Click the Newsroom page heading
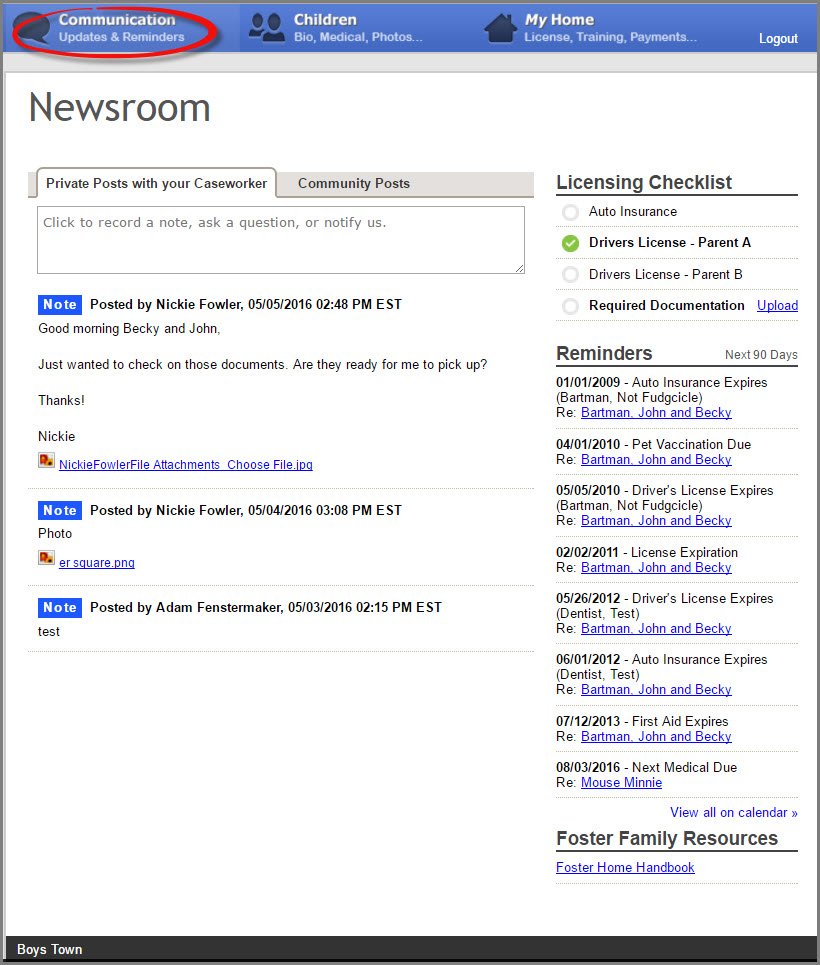 [x=120, y=107]
